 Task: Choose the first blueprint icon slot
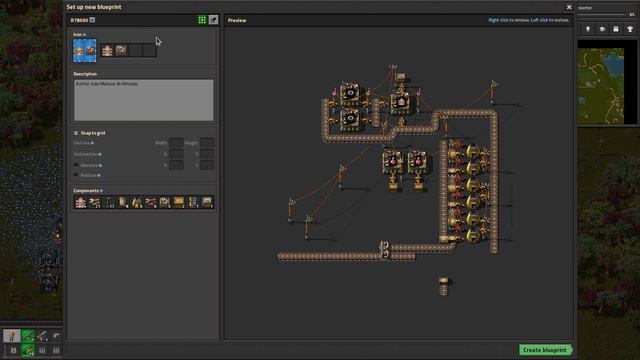[x=107, y=51]
